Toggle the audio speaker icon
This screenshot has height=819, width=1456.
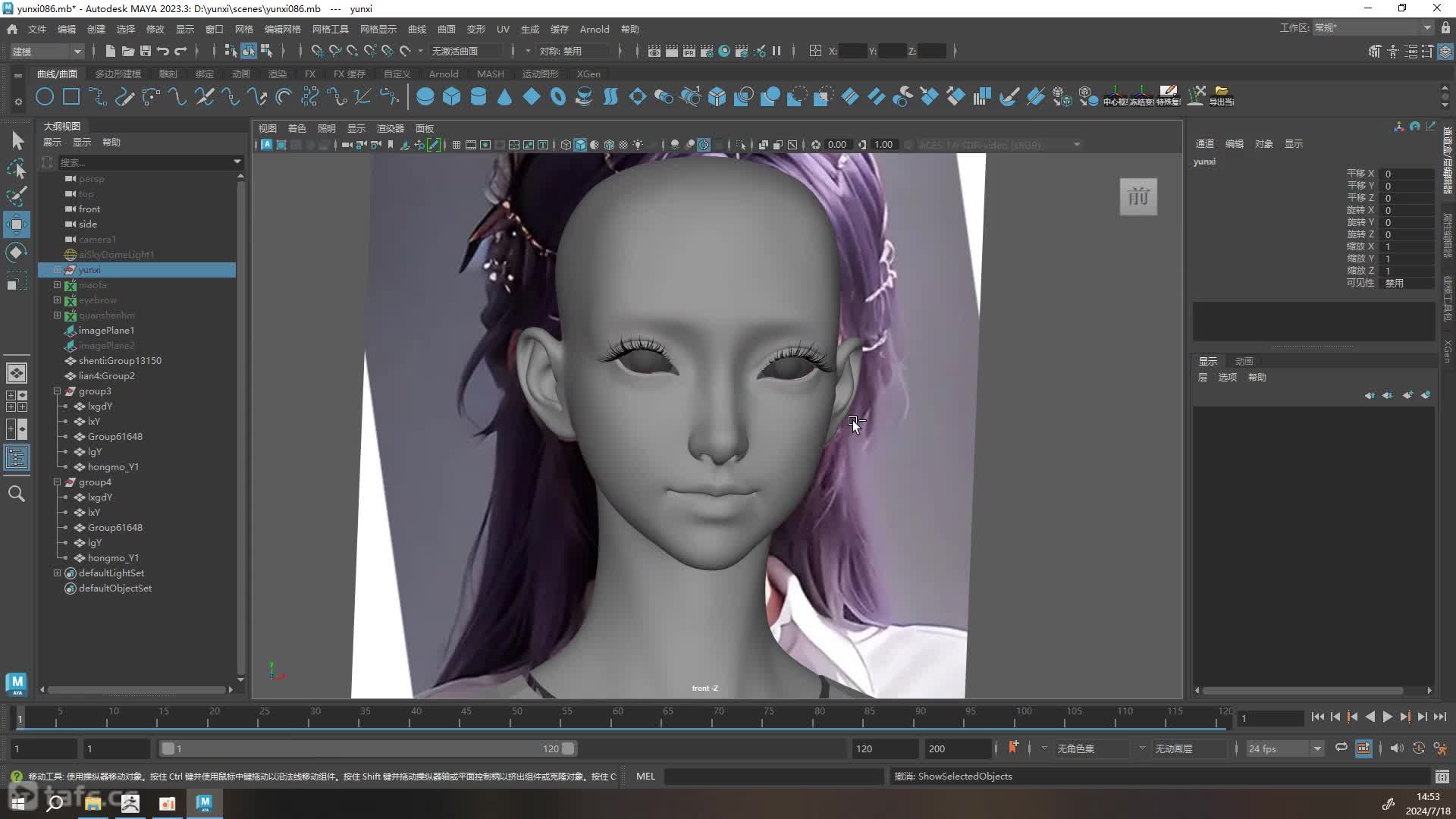tap(1397, 748)
